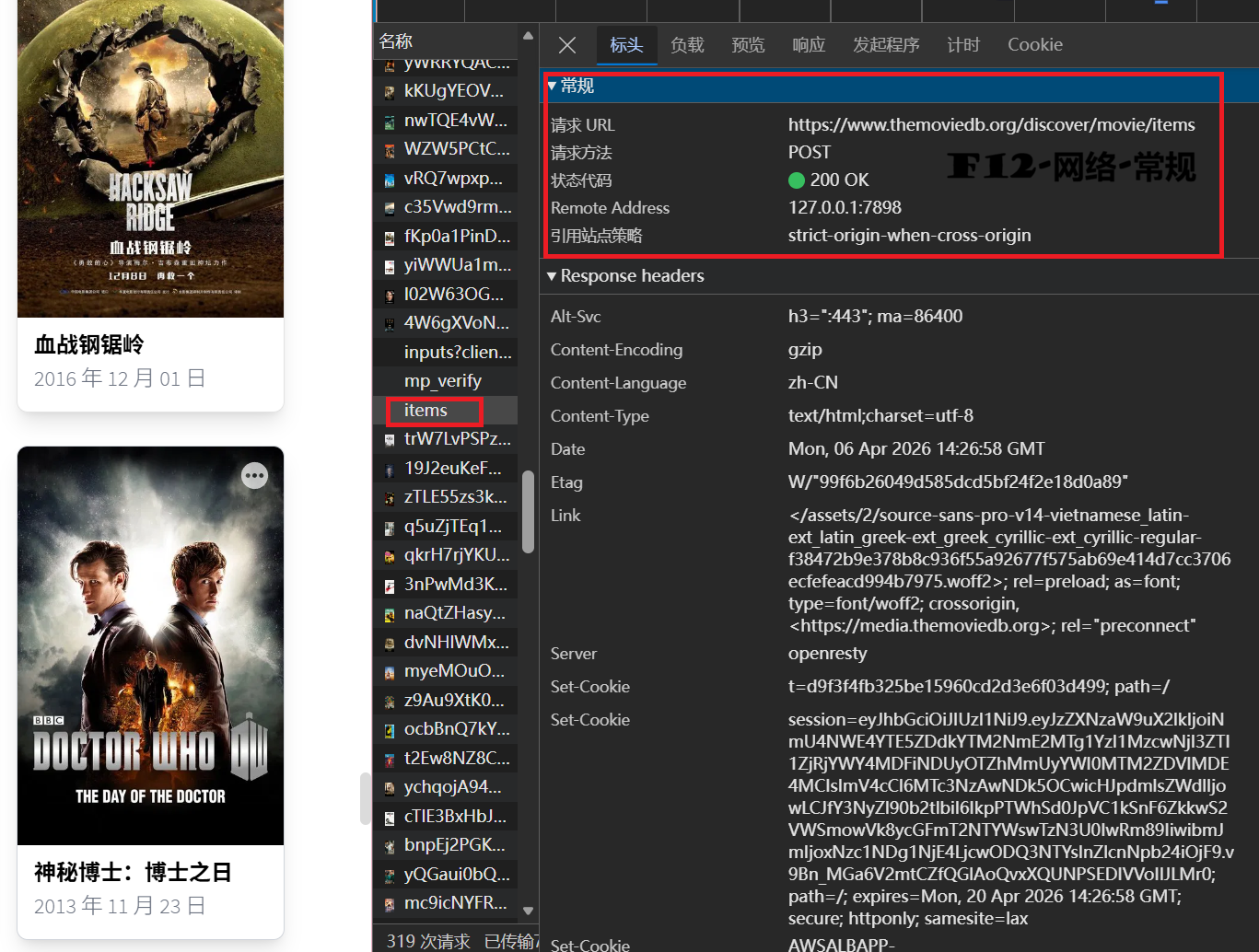
Task: Select the qkrH7rjYKU... request
Action: [x=446, y=554]
